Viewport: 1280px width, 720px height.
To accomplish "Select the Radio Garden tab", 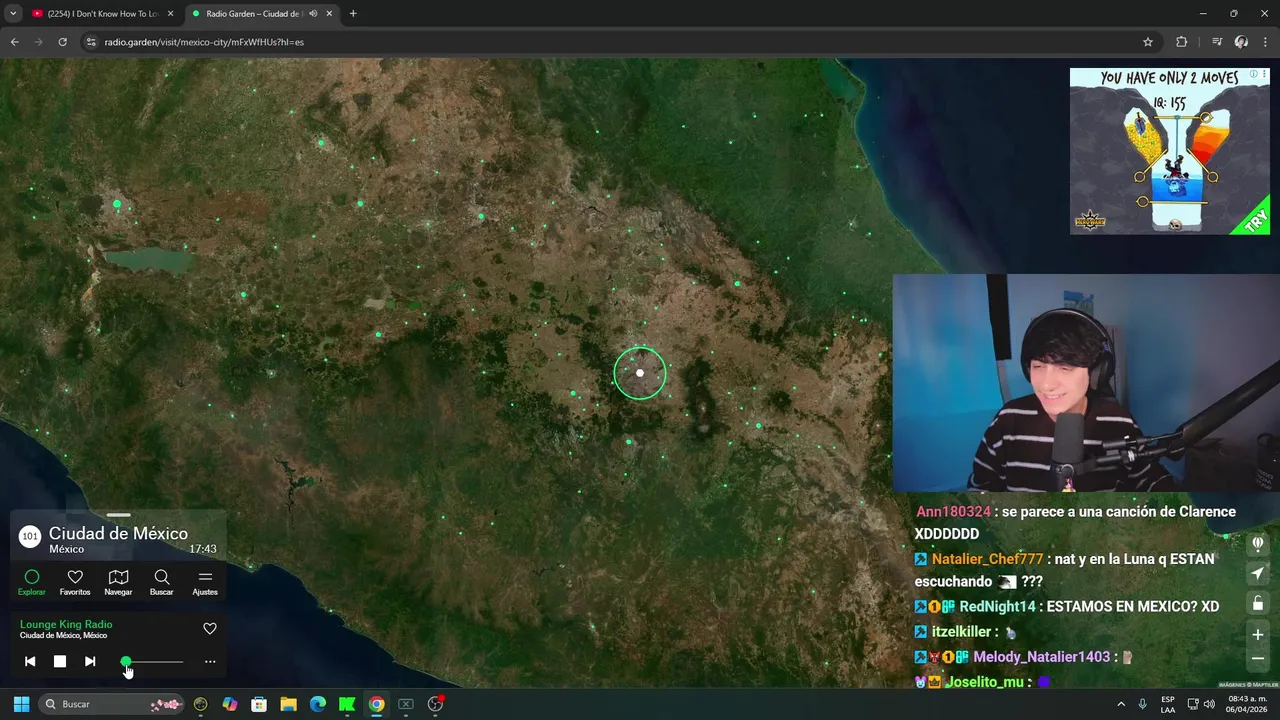I will 262,14.
